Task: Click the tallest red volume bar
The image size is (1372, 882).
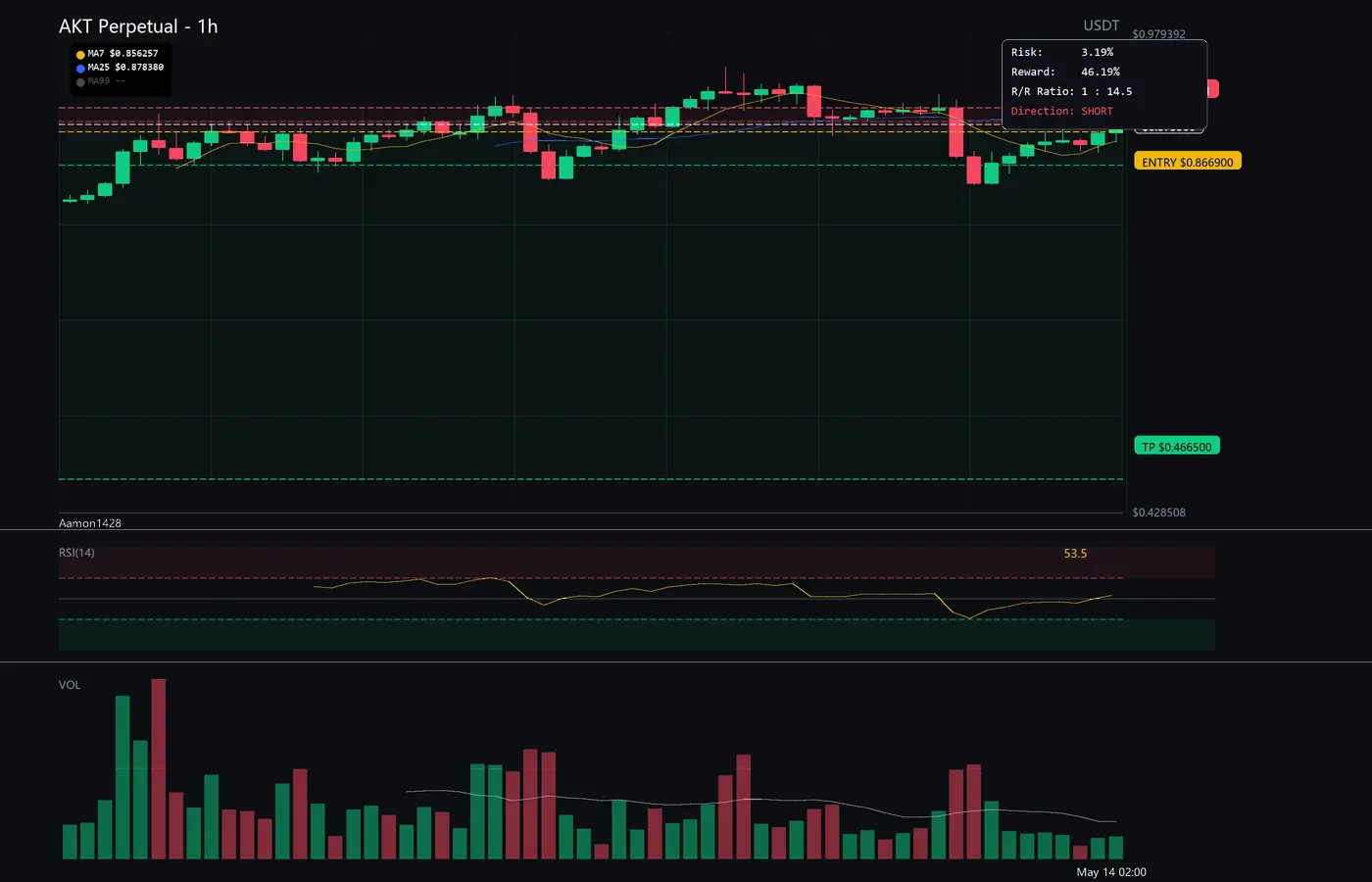Action: point(159,769)
